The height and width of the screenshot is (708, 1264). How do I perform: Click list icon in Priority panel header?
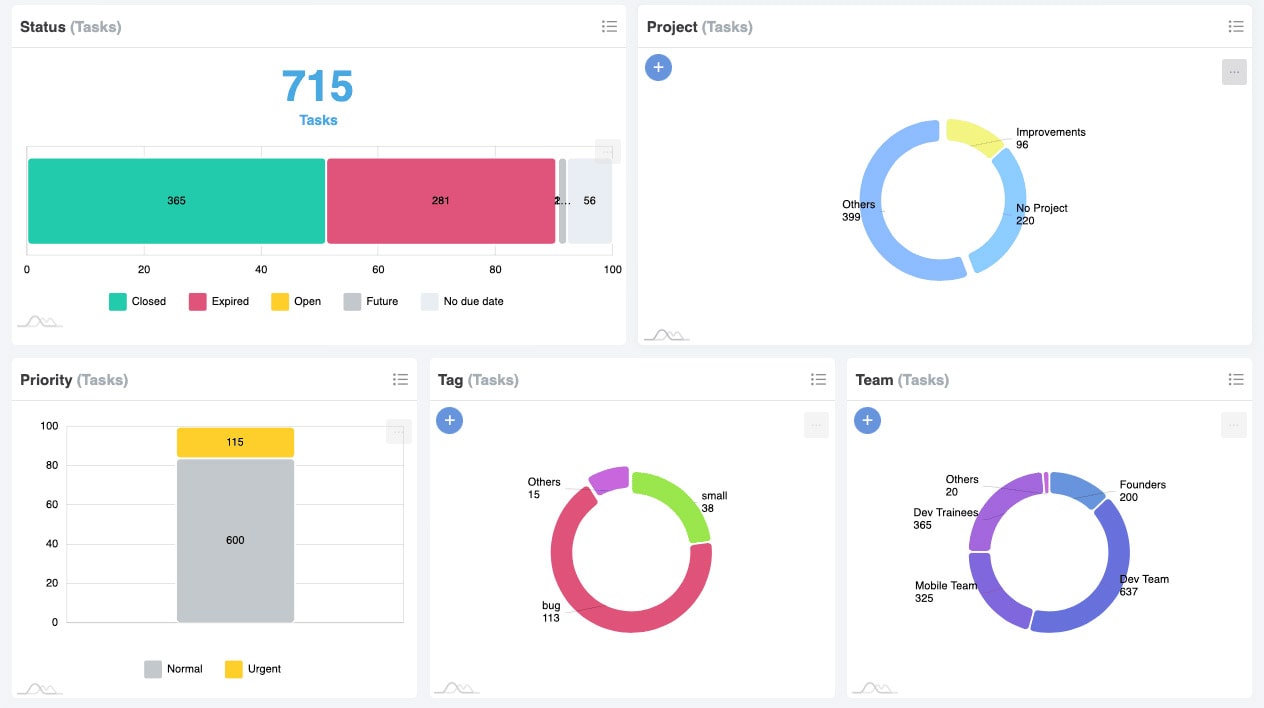pyautogui.click(x=400, y=379)
